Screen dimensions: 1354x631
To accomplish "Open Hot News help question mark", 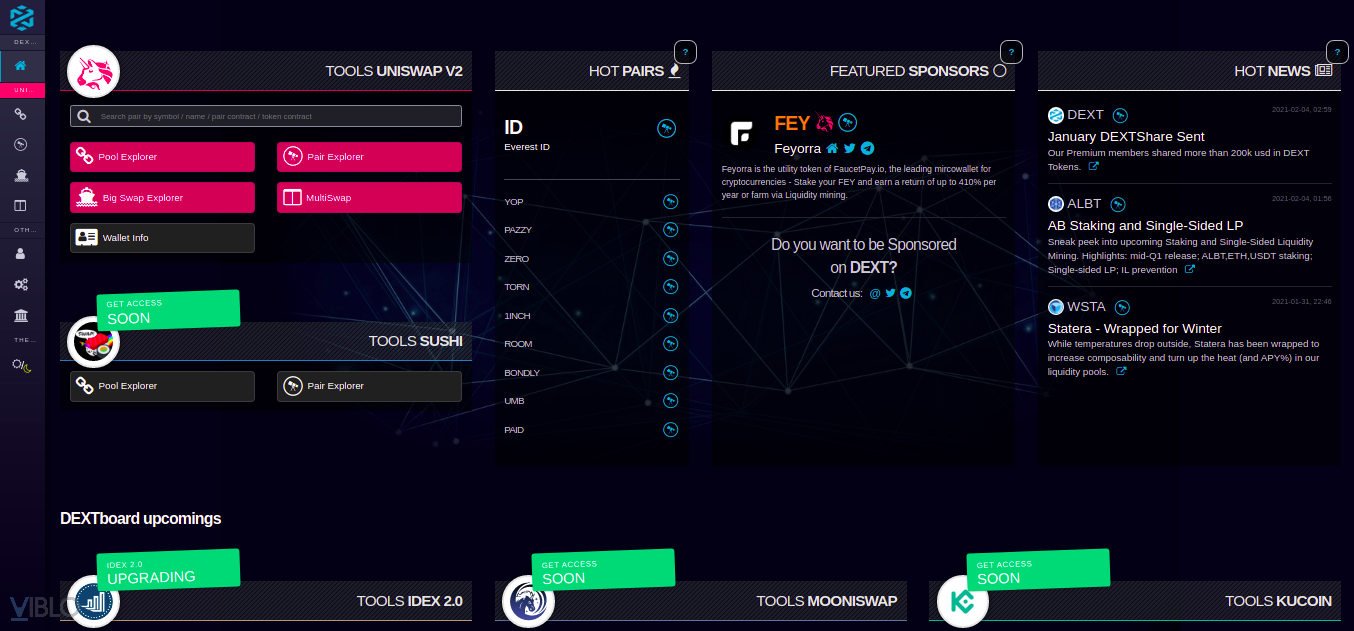I will (1337, 51).
